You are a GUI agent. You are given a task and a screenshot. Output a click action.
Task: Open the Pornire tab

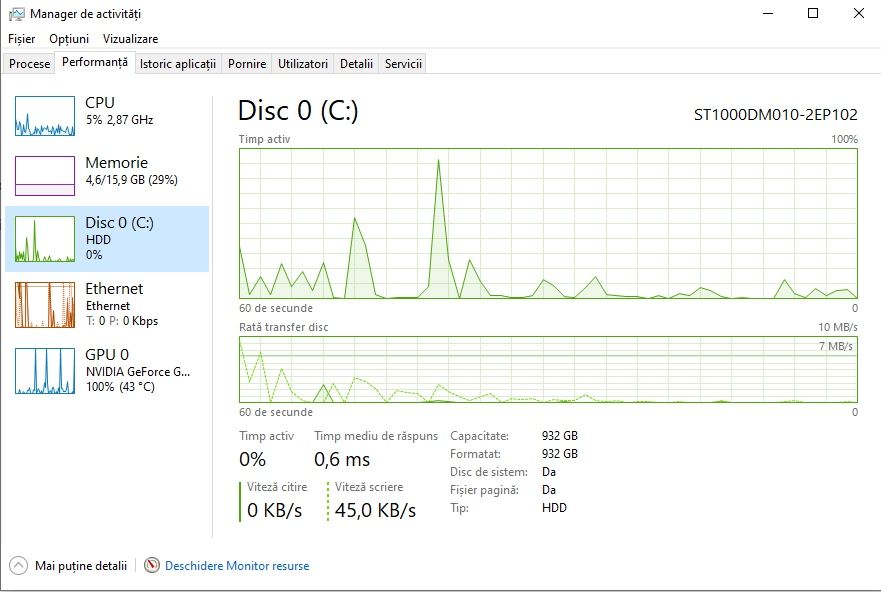coord(247,64)
